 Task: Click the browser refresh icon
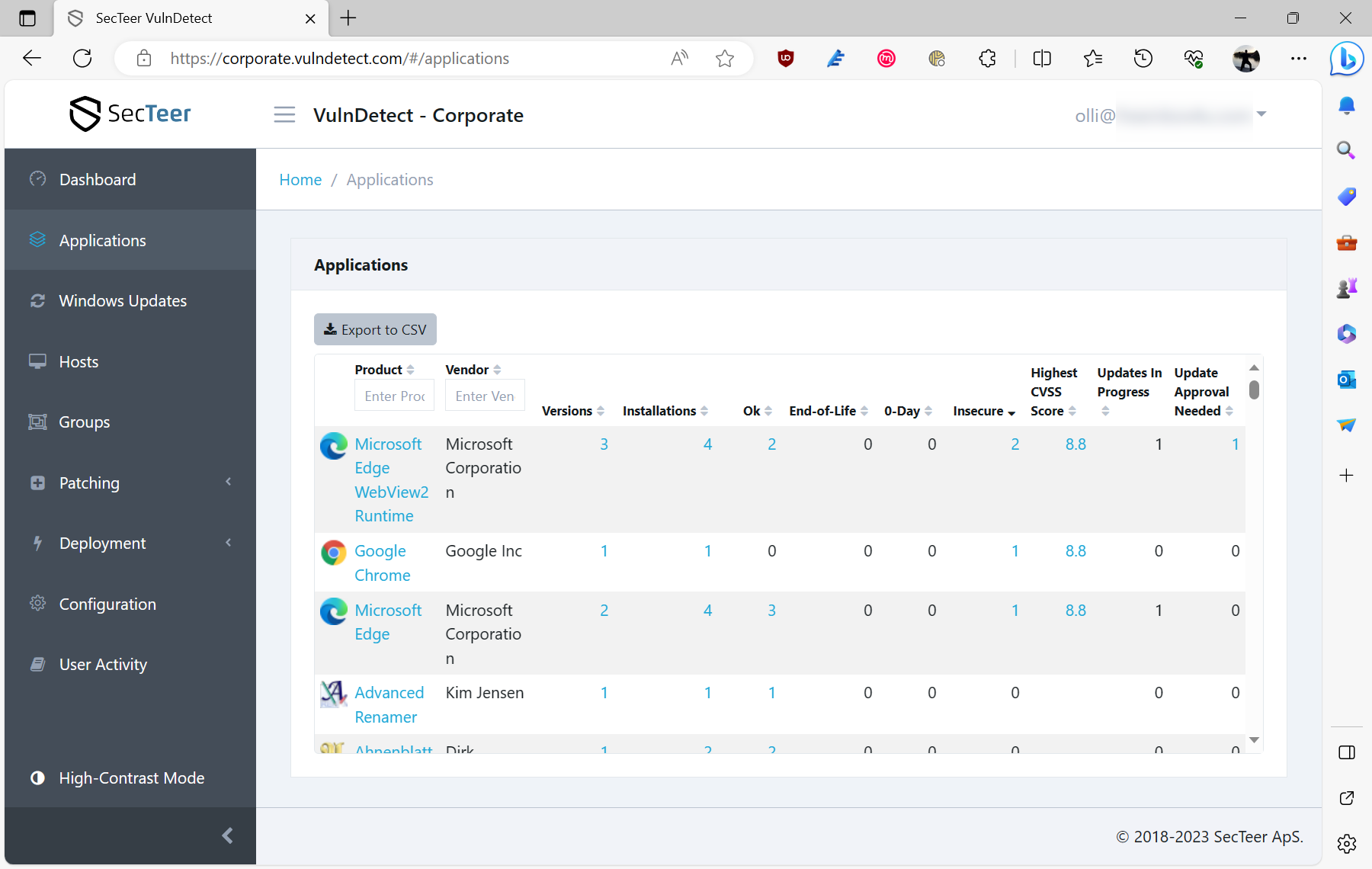82,59
